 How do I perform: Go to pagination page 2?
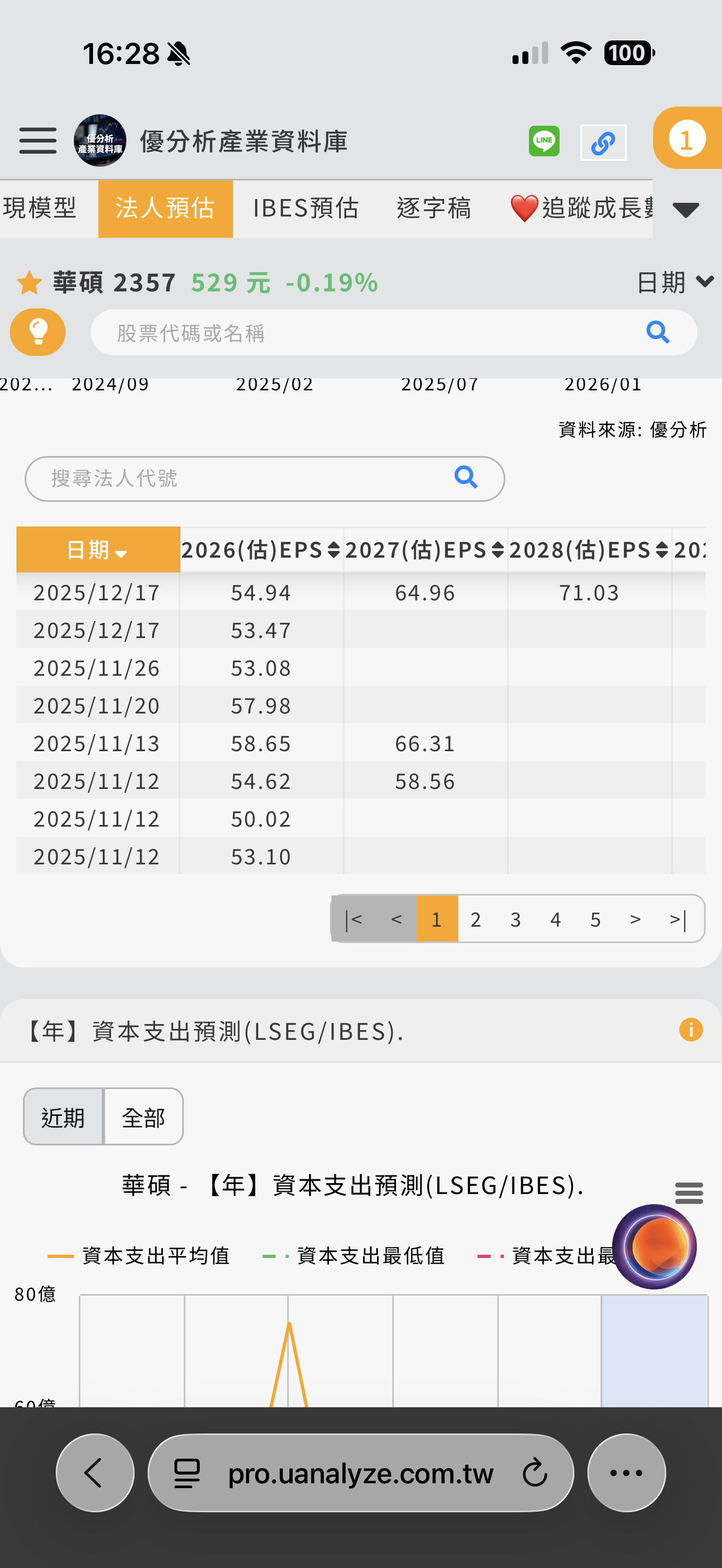click(476, 919)
